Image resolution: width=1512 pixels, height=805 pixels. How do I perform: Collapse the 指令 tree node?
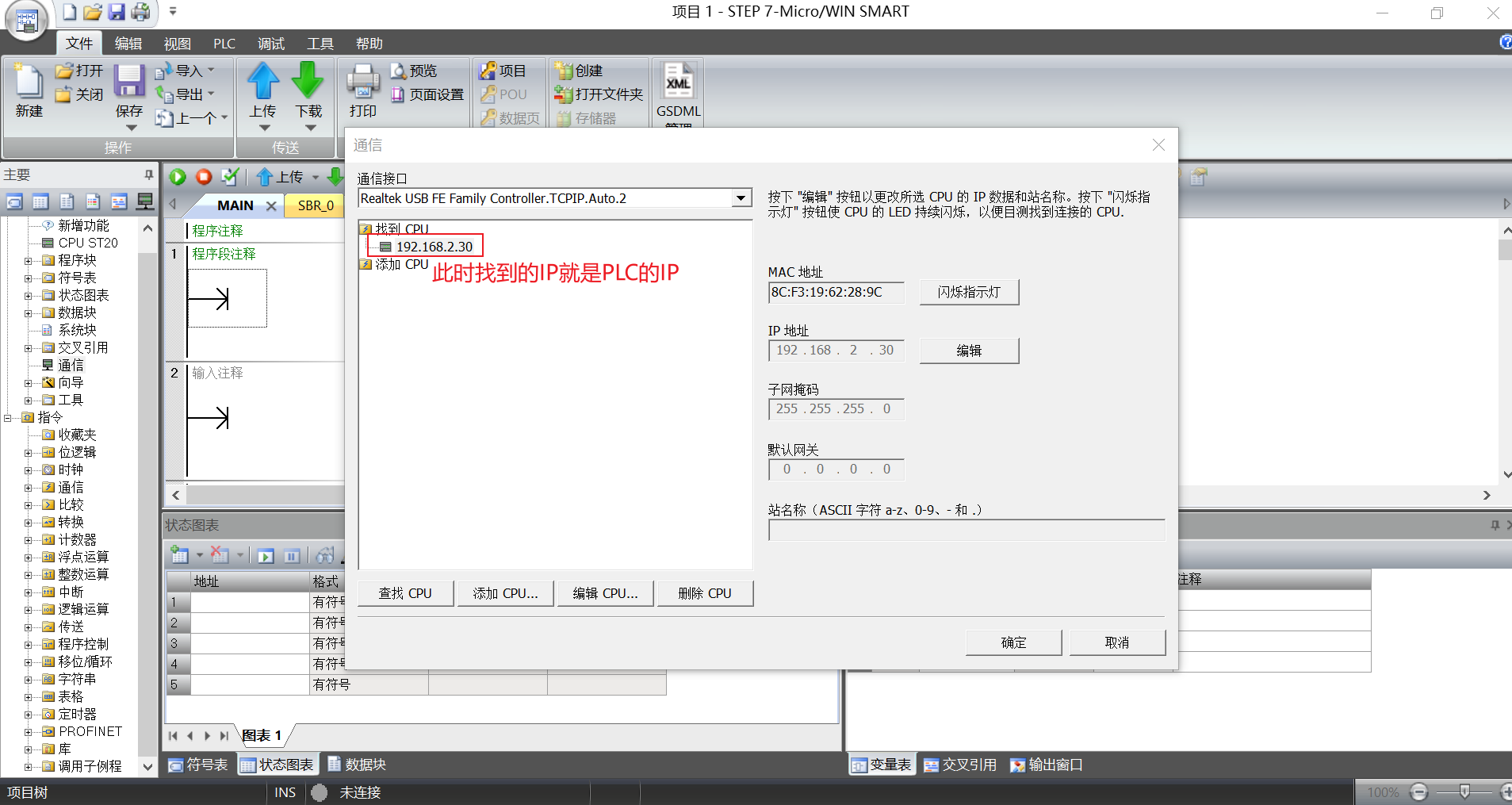[x=8, y=417]
